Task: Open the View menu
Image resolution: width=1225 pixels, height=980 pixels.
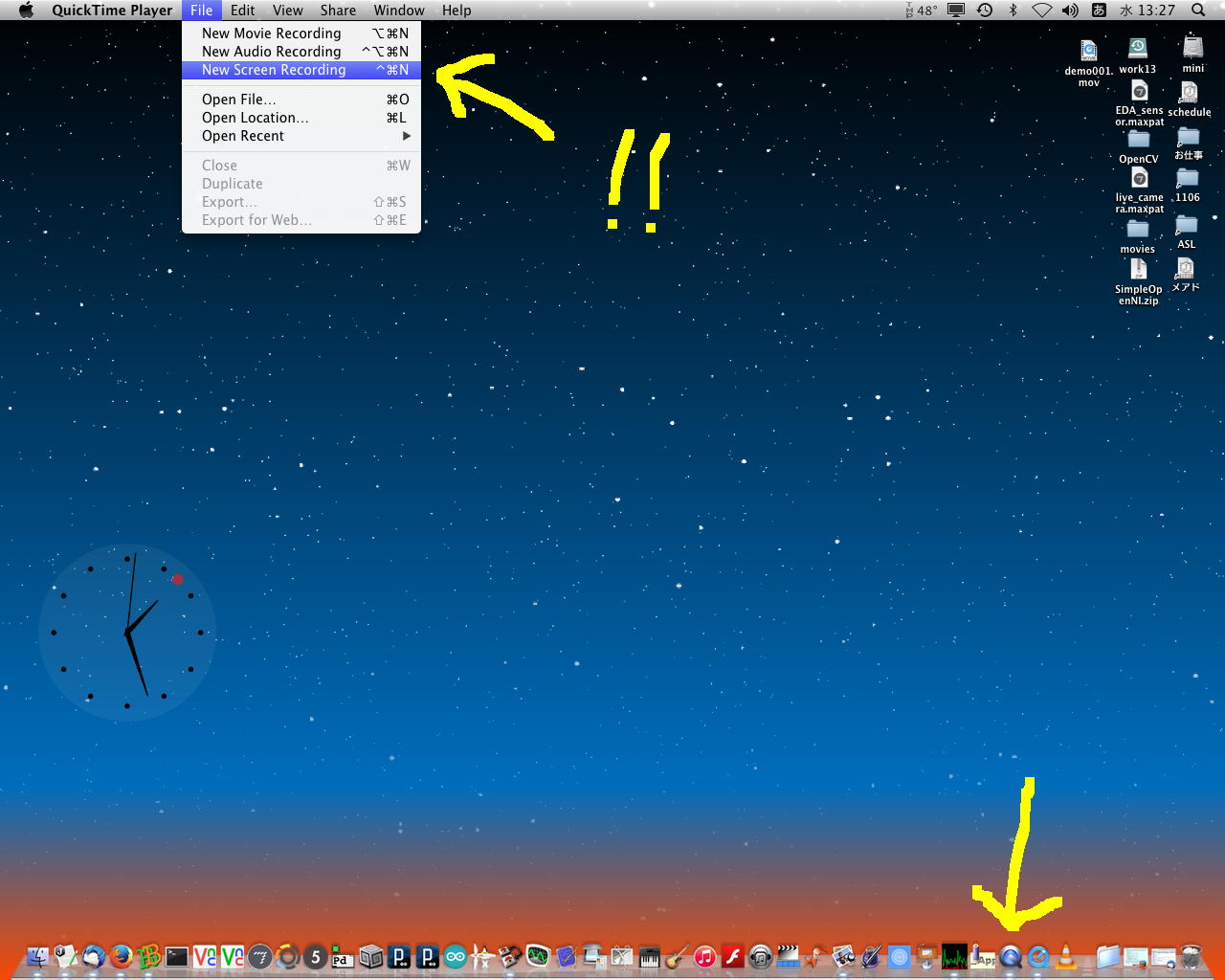Action: click(x=288, y=10)
